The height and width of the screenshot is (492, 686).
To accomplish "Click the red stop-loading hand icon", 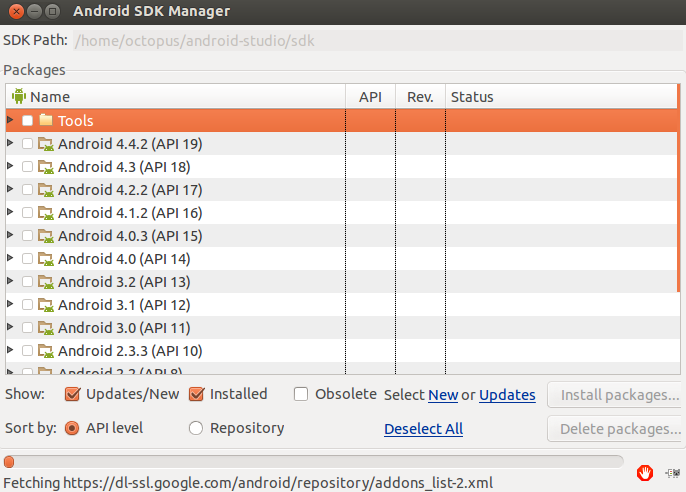I will 645,473.
